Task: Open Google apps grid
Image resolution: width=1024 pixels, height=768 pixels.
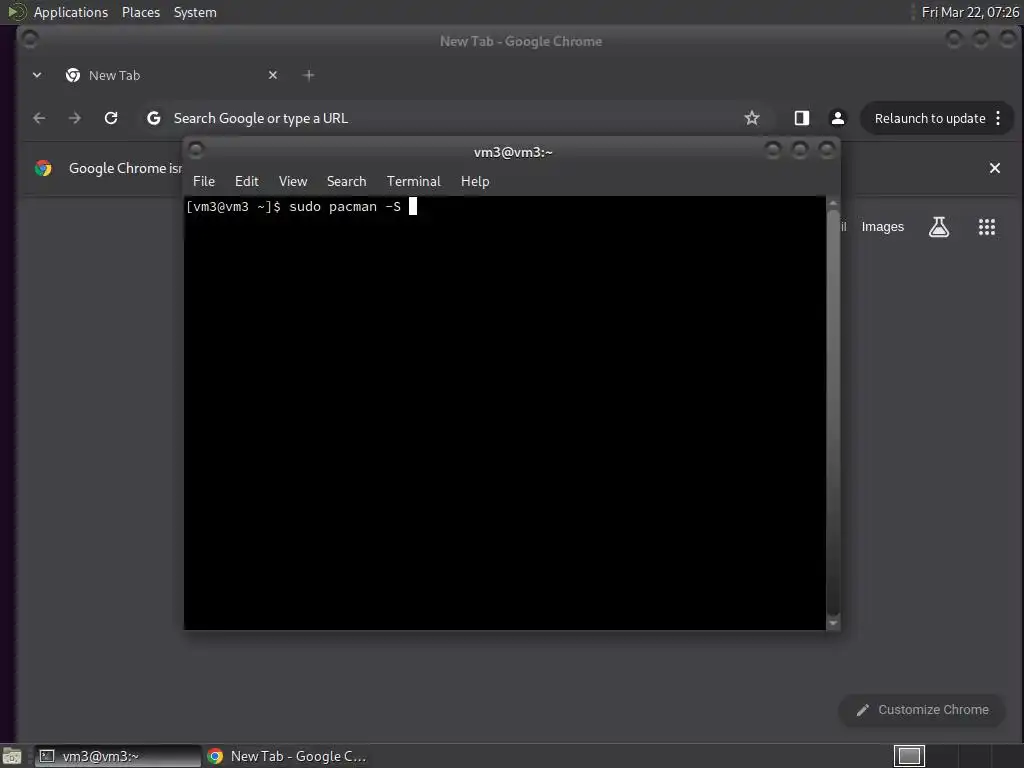Action: click(x=987, y=227)
